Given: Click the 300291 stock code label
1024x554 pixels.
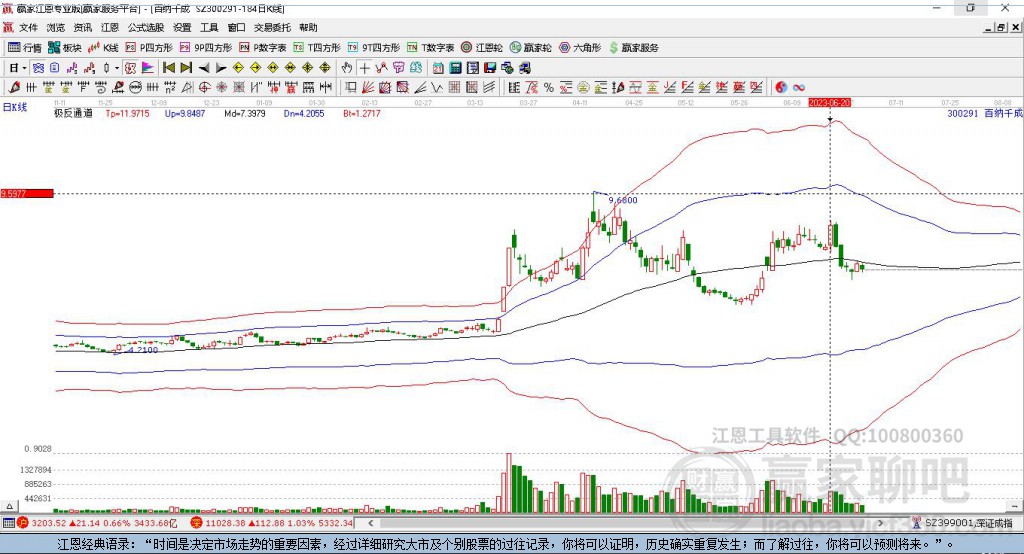Looking at the screenshot, I should (963, 113).
